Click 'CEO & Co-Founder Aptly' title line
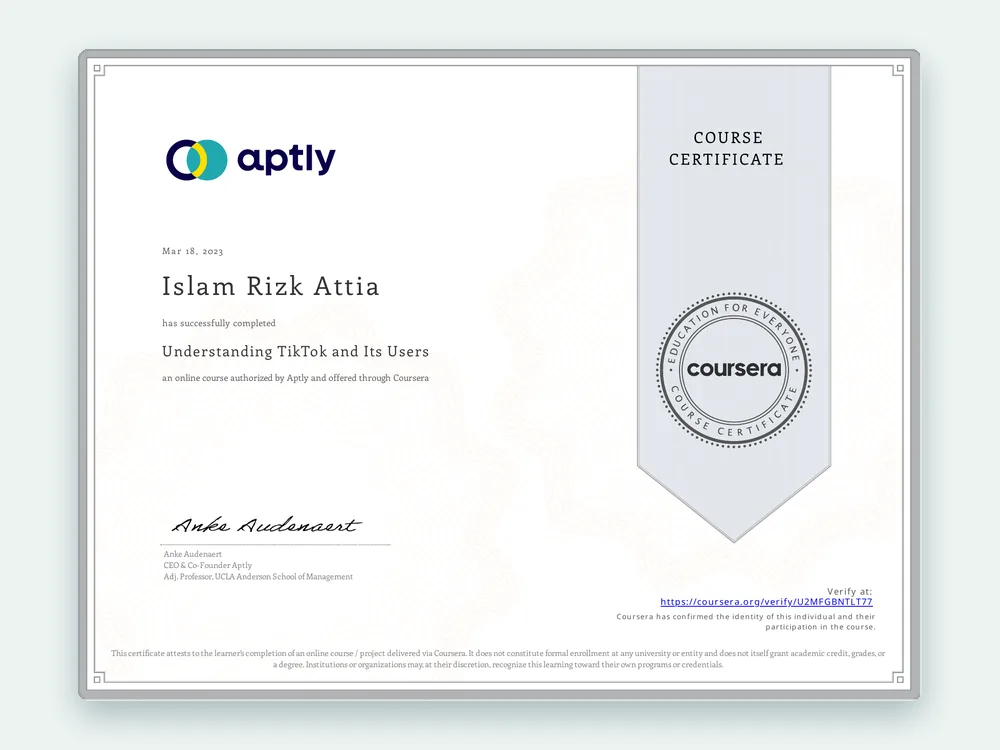Image resolution: width=1000 pixels, height=750 pixels. [x=208, y=565]
